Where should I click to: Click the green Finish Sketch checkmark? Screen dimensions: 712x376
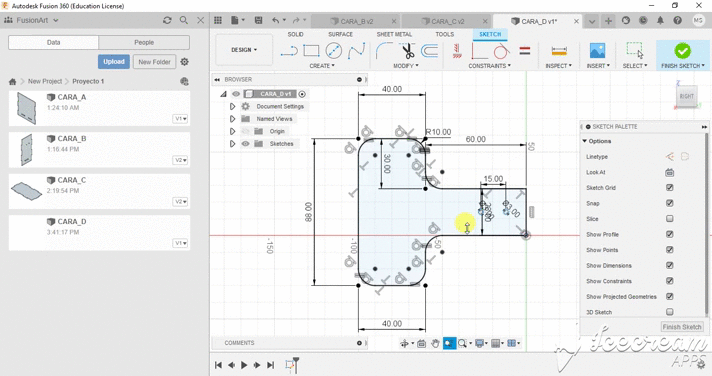682,51
